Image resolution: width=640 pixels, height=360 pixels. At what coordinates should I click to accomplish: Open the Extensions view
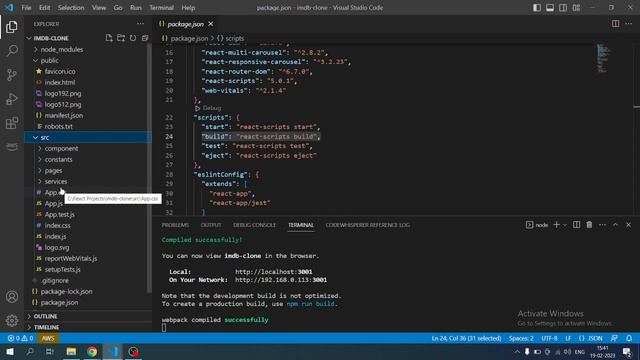(x=12, y=123)
